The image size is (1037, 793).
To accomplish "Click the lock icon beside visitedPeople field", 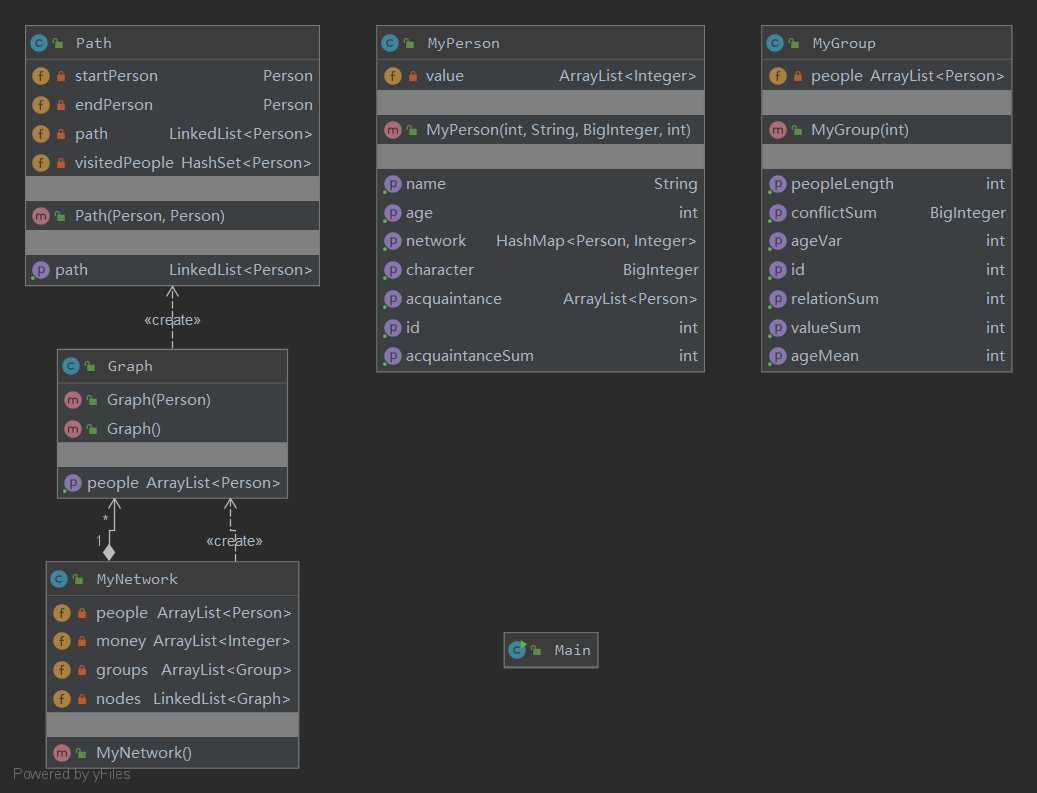I will (x=61, y=163).
